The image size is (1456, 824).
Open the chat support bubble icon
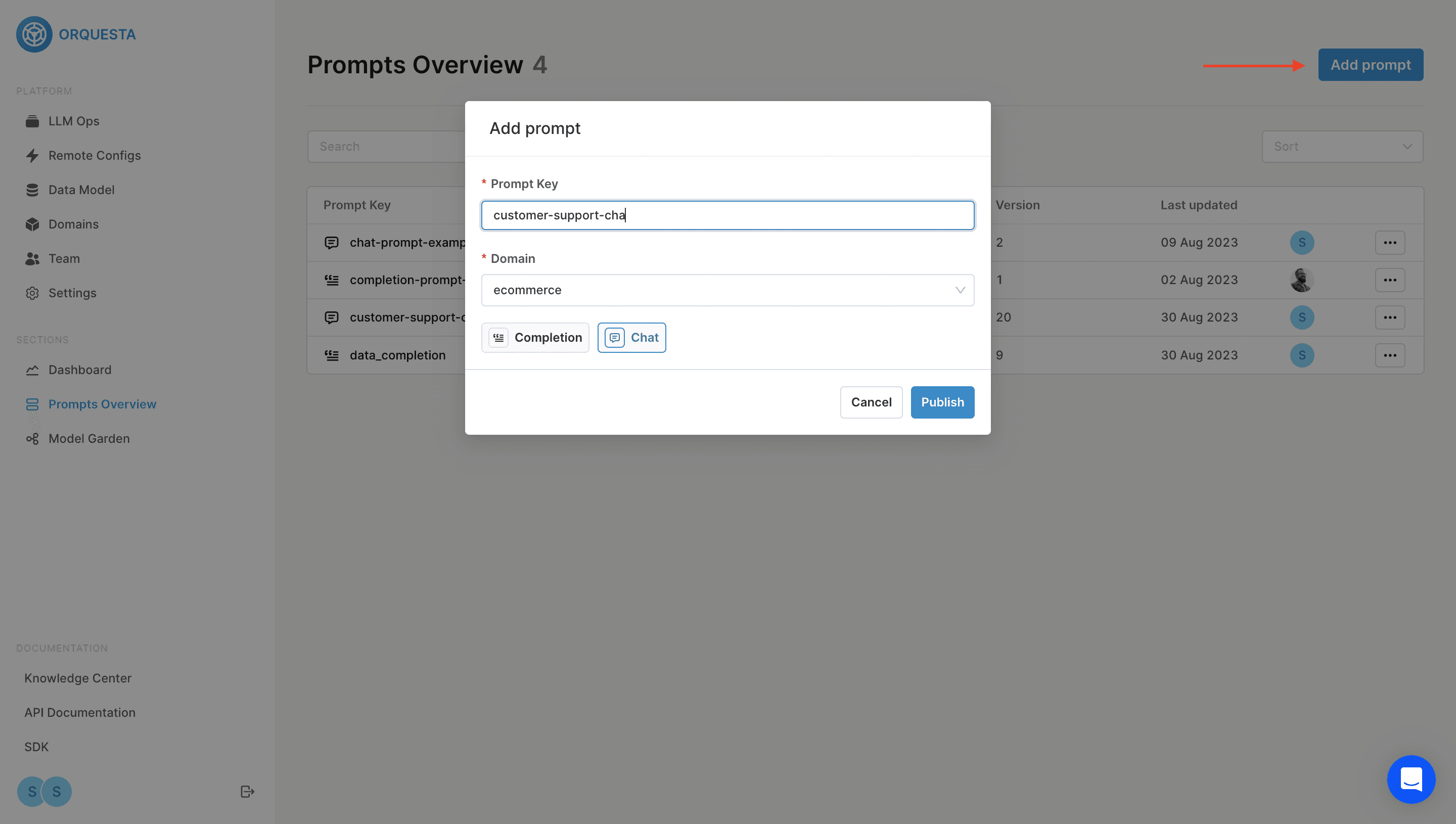pos(1410,780)
